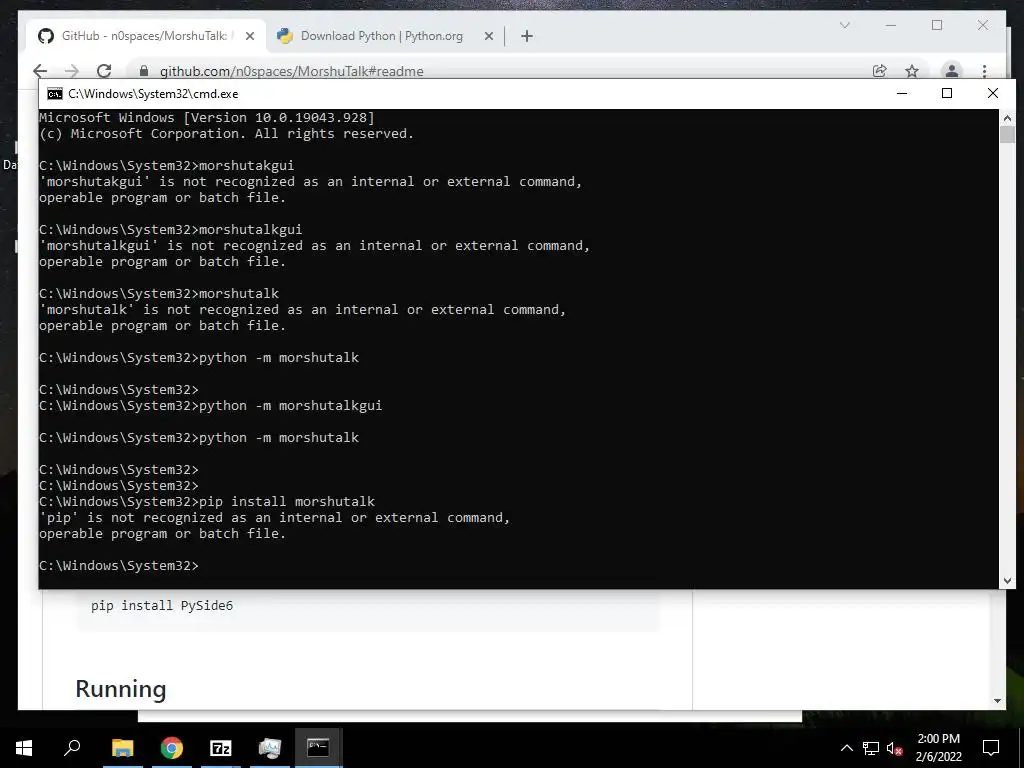Maximize the cmd.exe window
The width and height of the screenshot is (1024, 768).
pyautogui.click(x=947, y=93)
